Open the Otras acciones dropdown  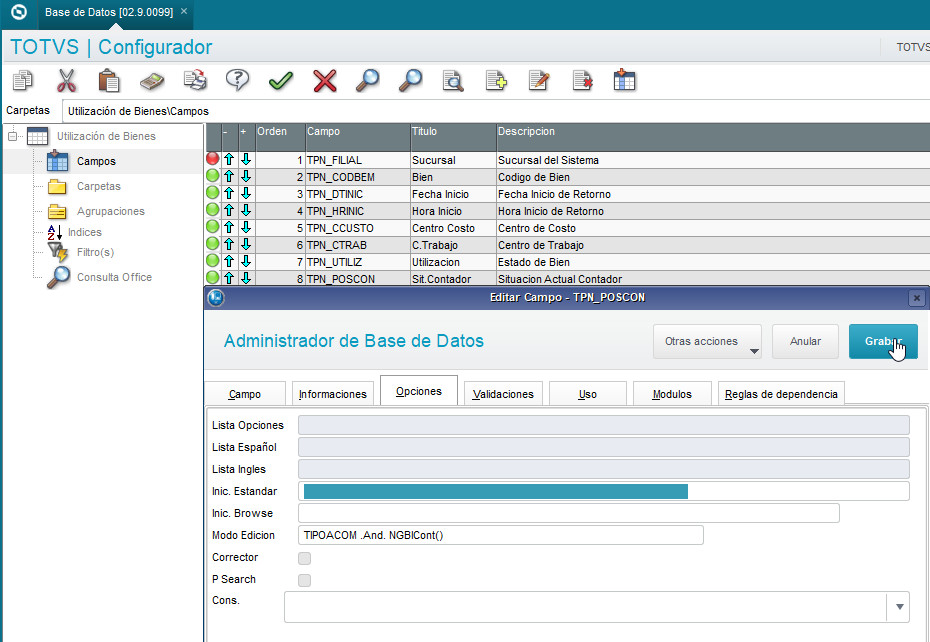click(x=707, y=341)
